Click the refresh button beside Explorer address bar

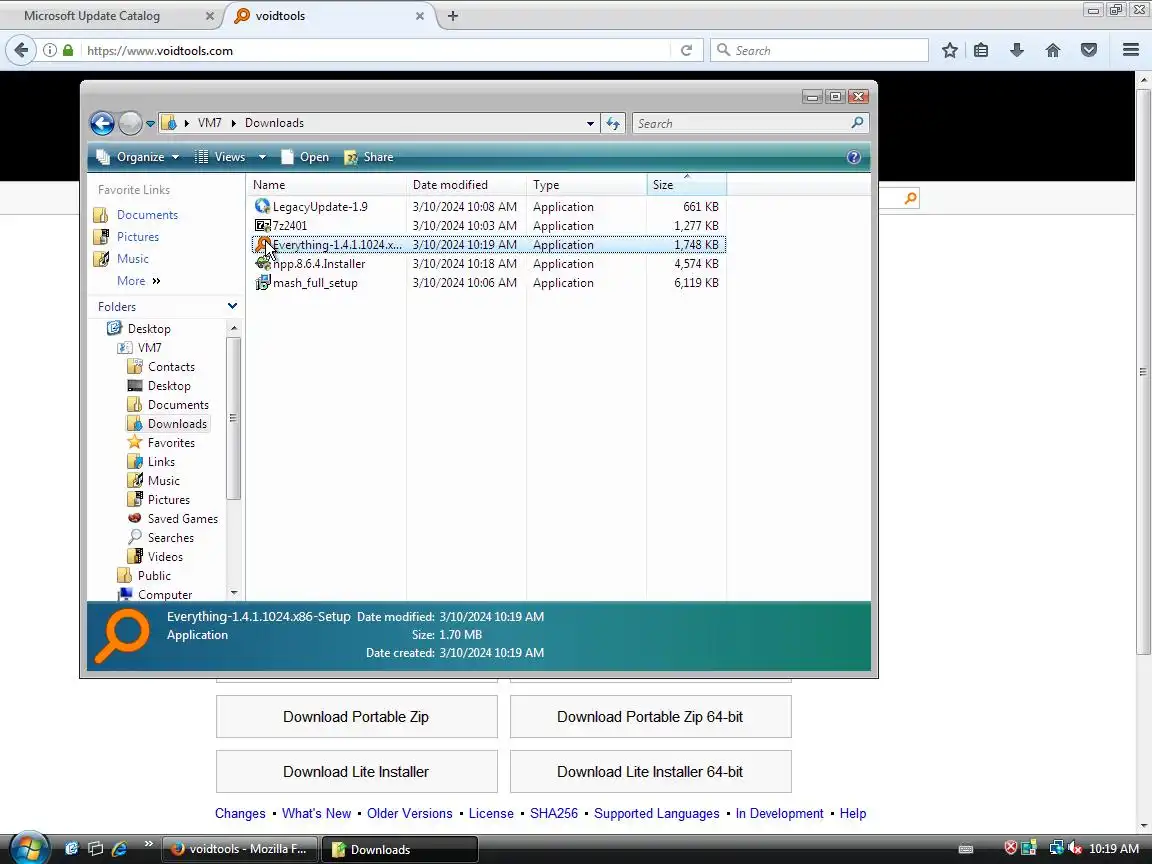613,123
